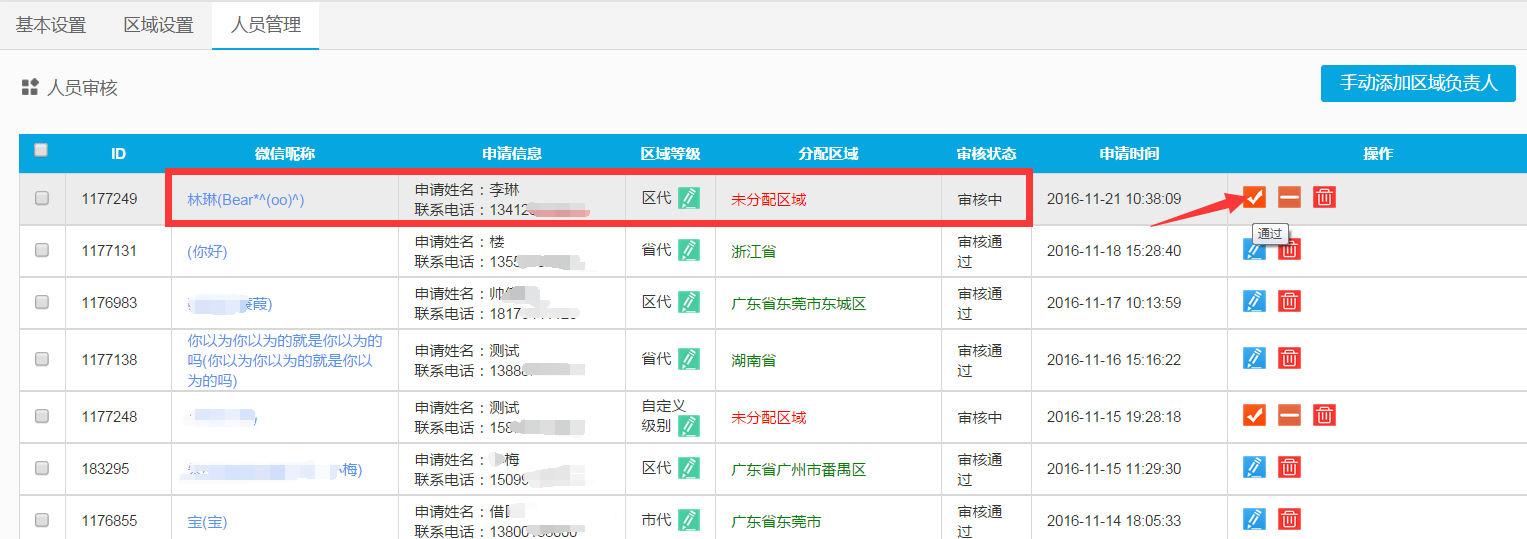The image size is (1527, 539).
Task: Approve applicant 1177248 with the checkmark icon
Action: tap(1254, 415)
